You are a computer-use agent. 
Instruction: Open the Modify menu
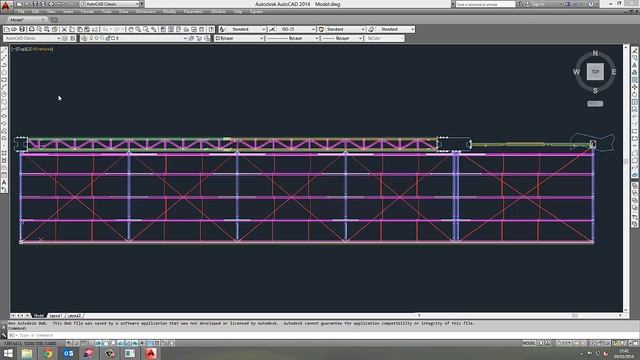coord(169,12)
